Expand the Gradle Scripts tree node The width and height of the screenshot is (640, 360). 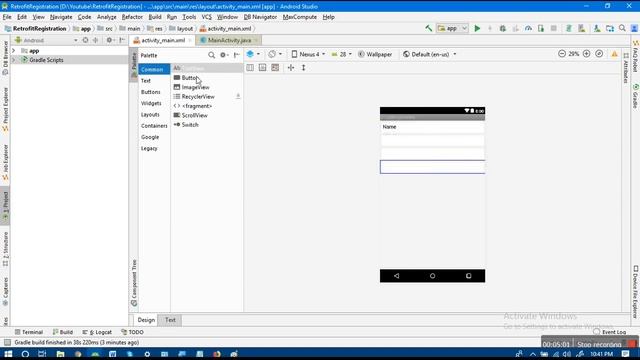click(x=13, y=60)
